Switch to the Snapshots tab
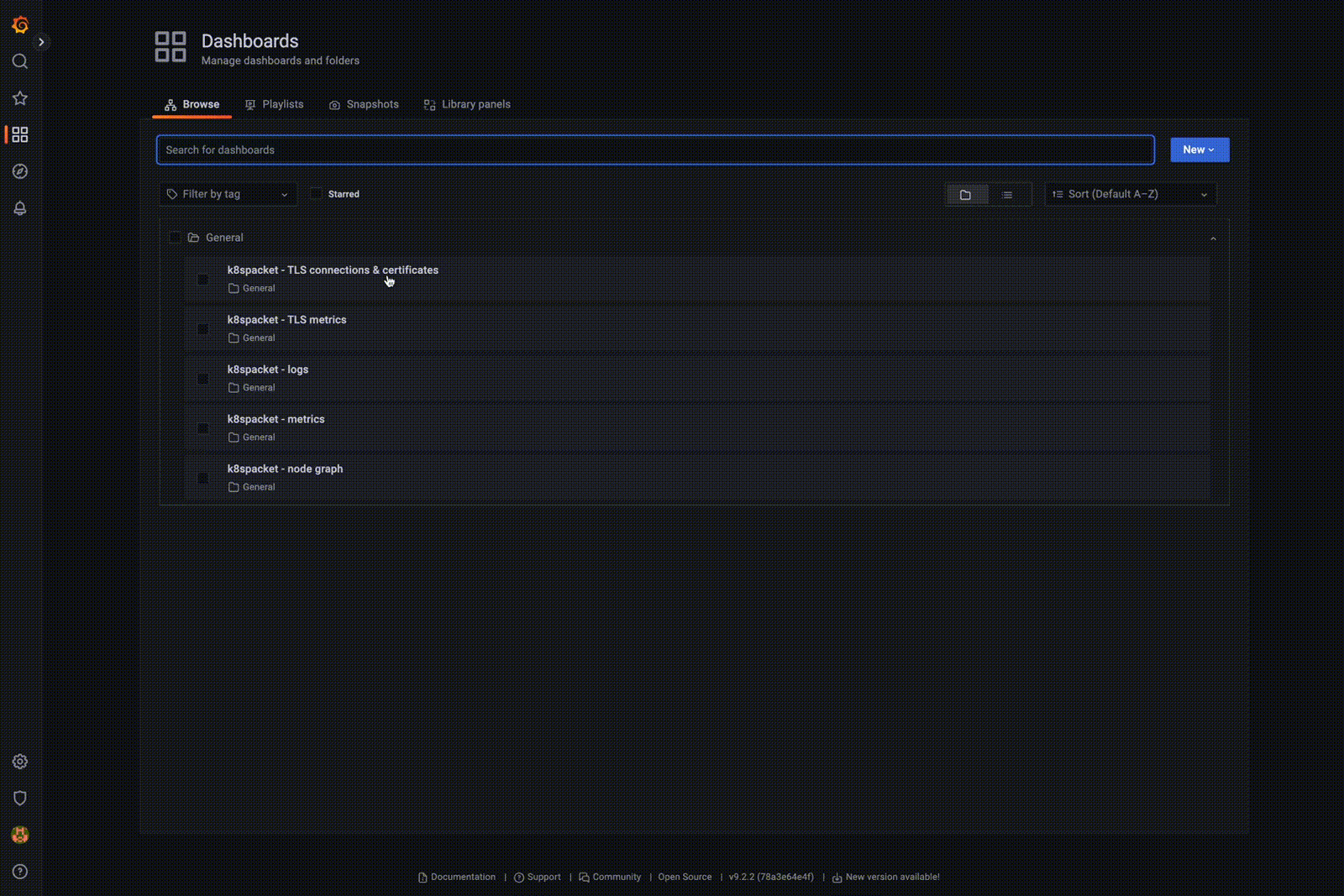Viewport: 1344px width, 896px height. (x=364, y=104)
